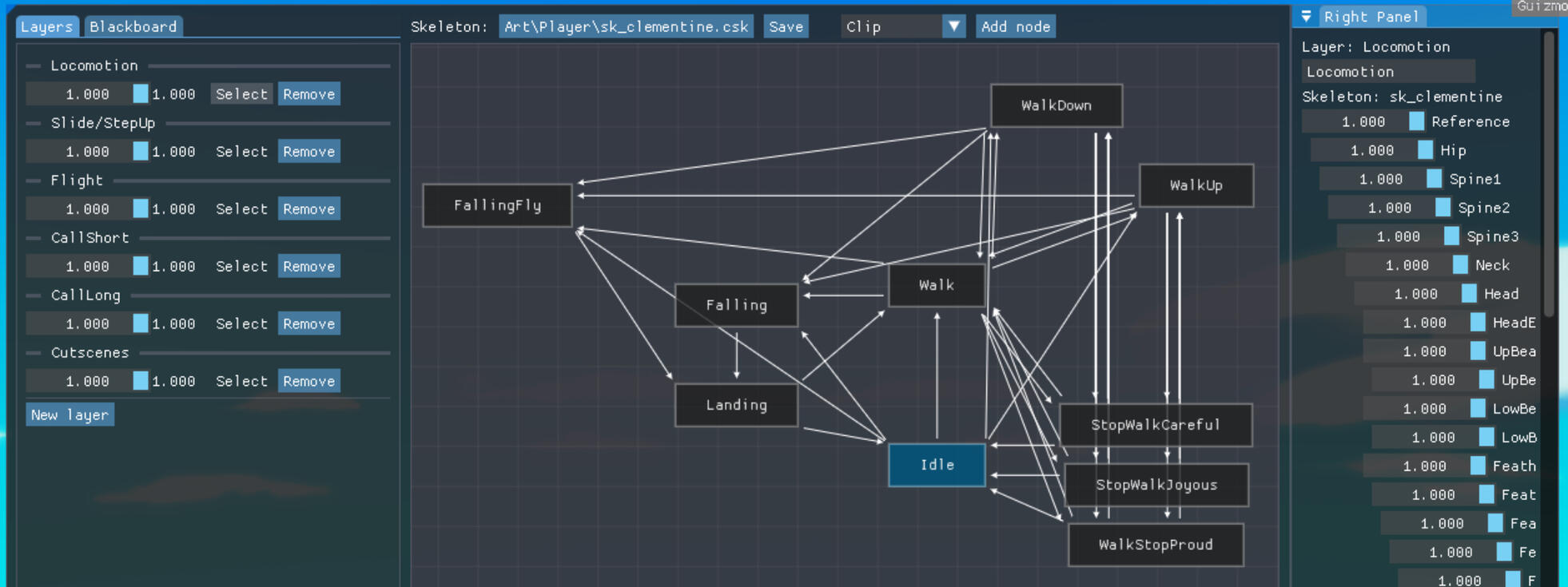Image resolution: width=1568 pixels, height=587 pixels.
Task: Open the Layers tab
Action: point(46,26)
